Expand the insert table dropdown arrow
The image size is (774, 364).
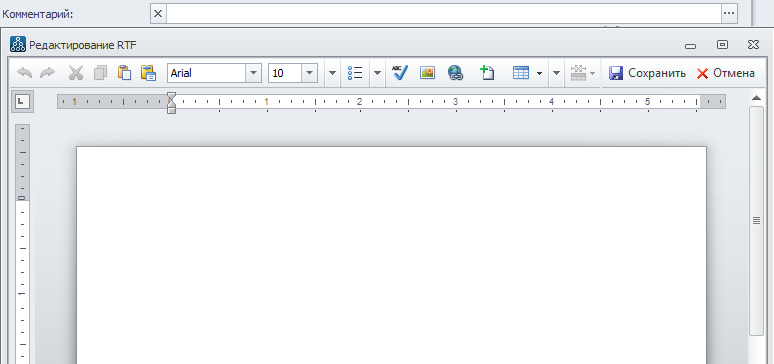tap(539, 74)
